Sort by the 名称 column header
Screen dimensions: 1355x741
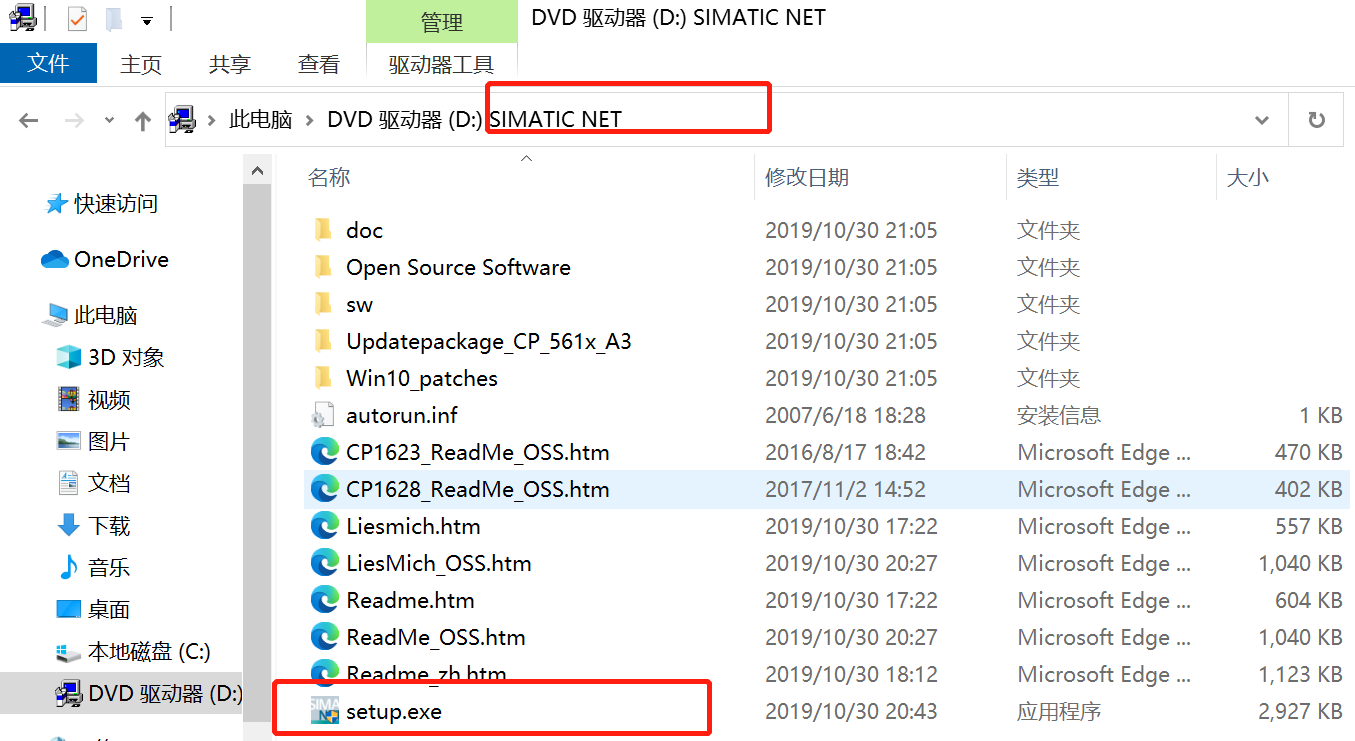click(x=329, y=178)
